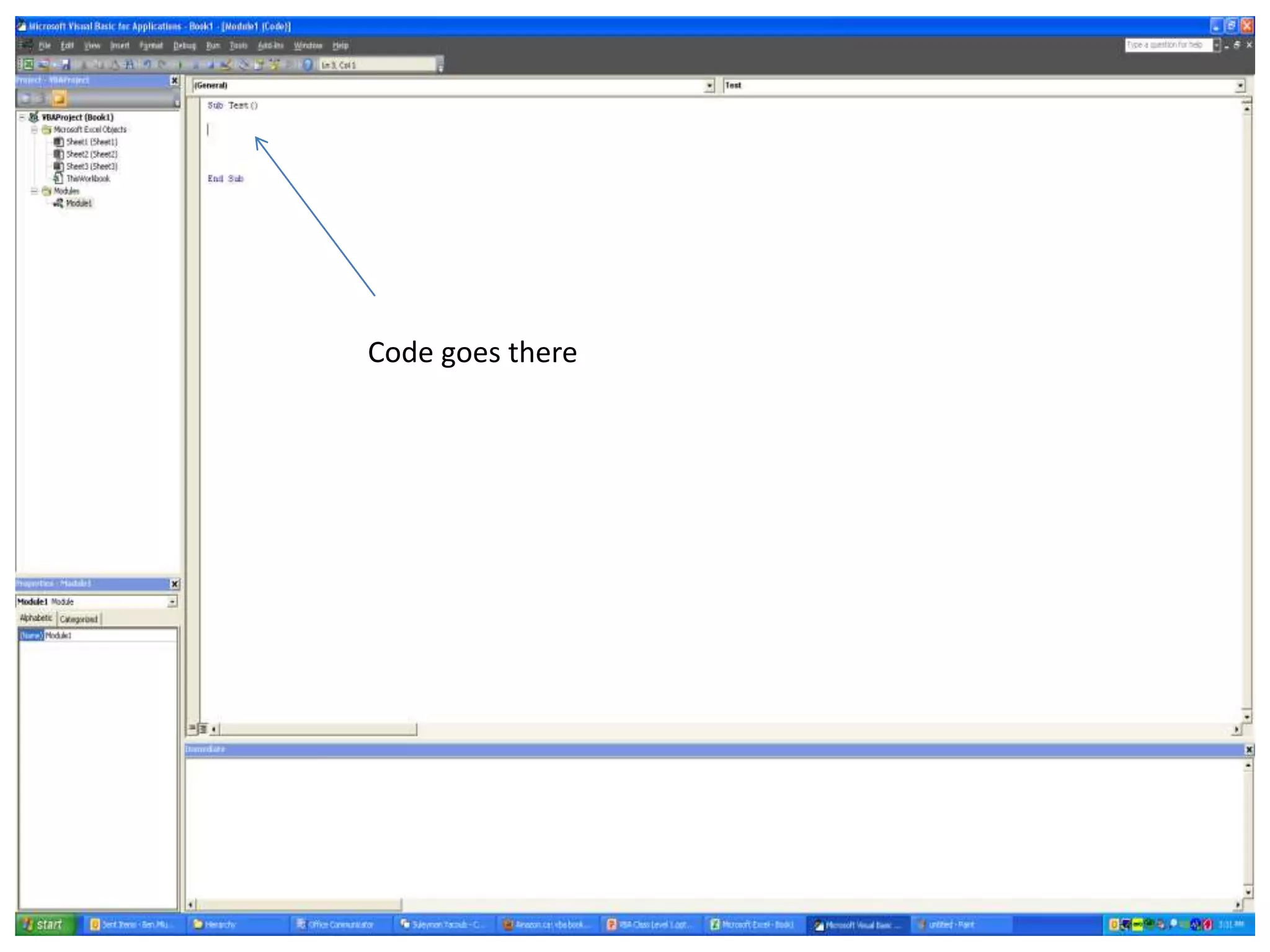Click the Windows Start button
The width and height of the screenshot is (1270, 952).
coord(45,924)
